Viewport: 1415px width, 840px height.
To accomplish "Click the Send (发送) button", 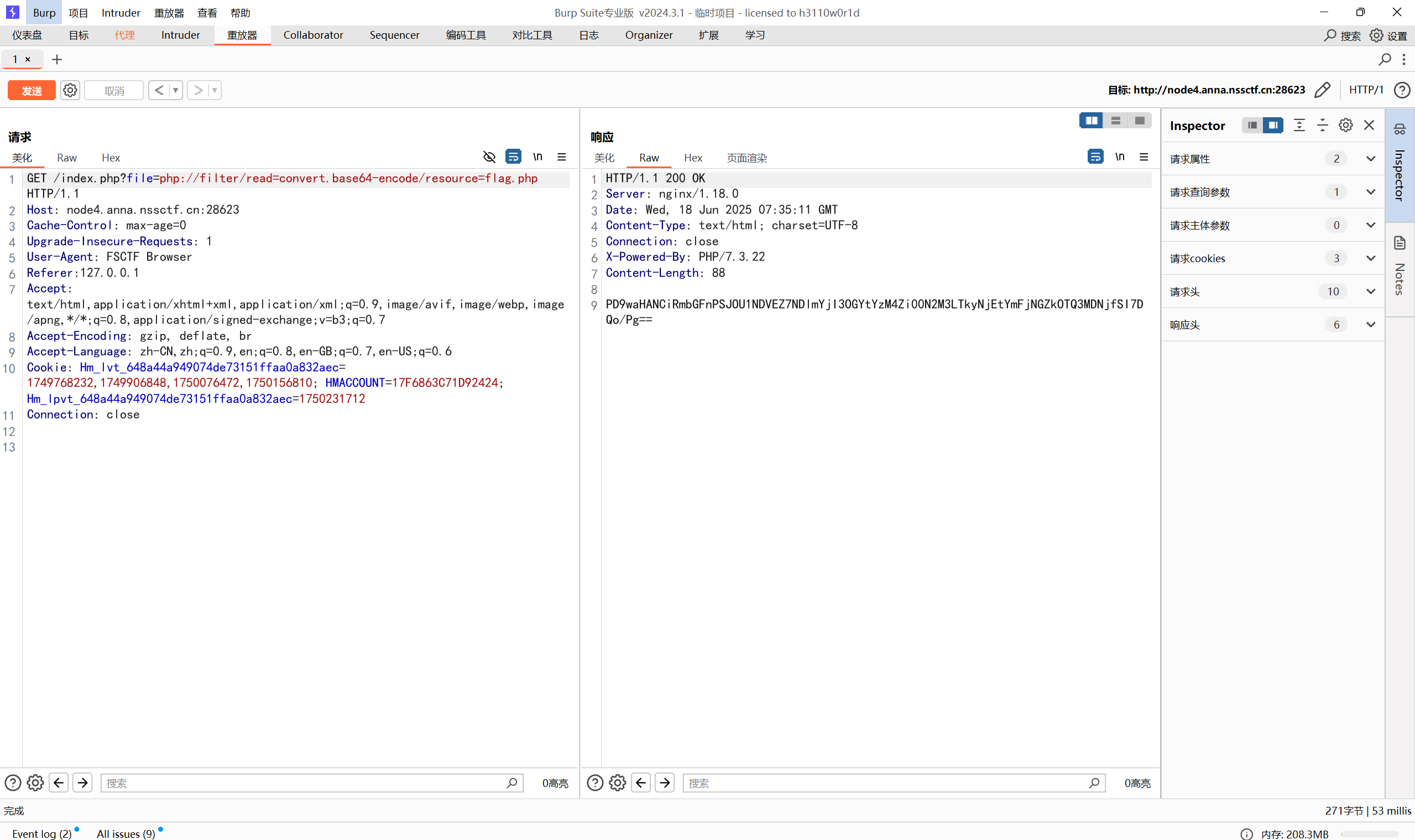I will pos(32,91).
